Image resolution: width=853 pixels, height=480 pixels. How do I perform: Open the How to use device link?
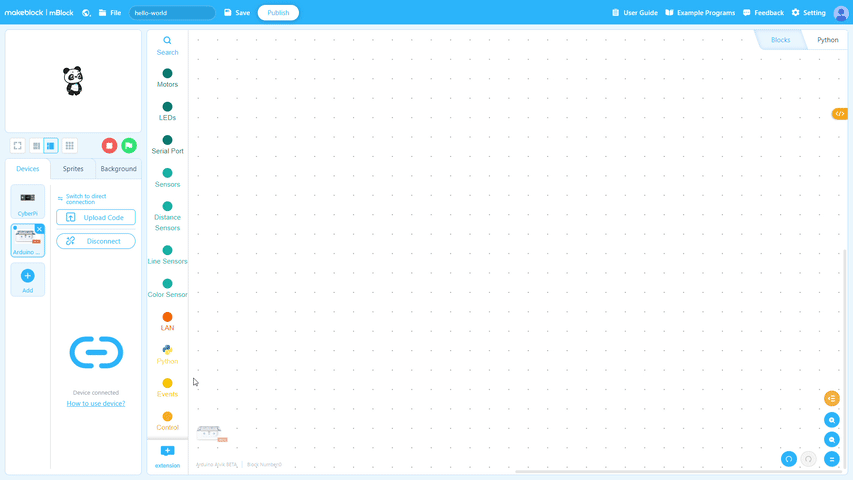(96, 403)
